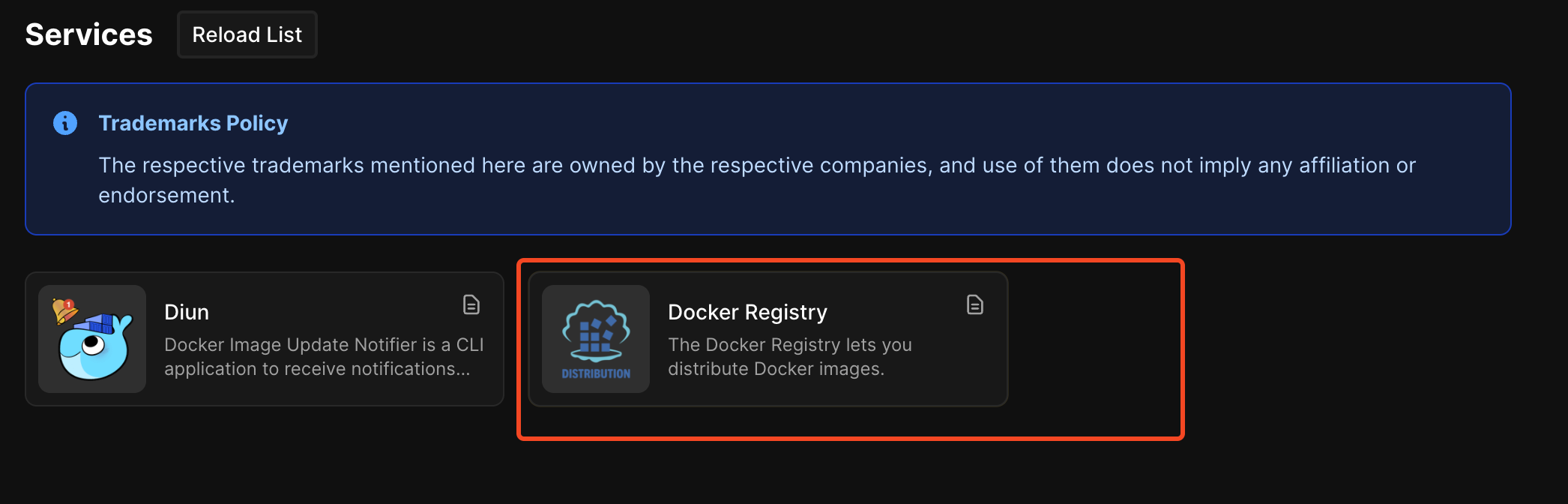The width and height of the screenshot is (1568, 504).
Task: Click the Docker Registry Distribution shell logo
Action: pos(596,338)
